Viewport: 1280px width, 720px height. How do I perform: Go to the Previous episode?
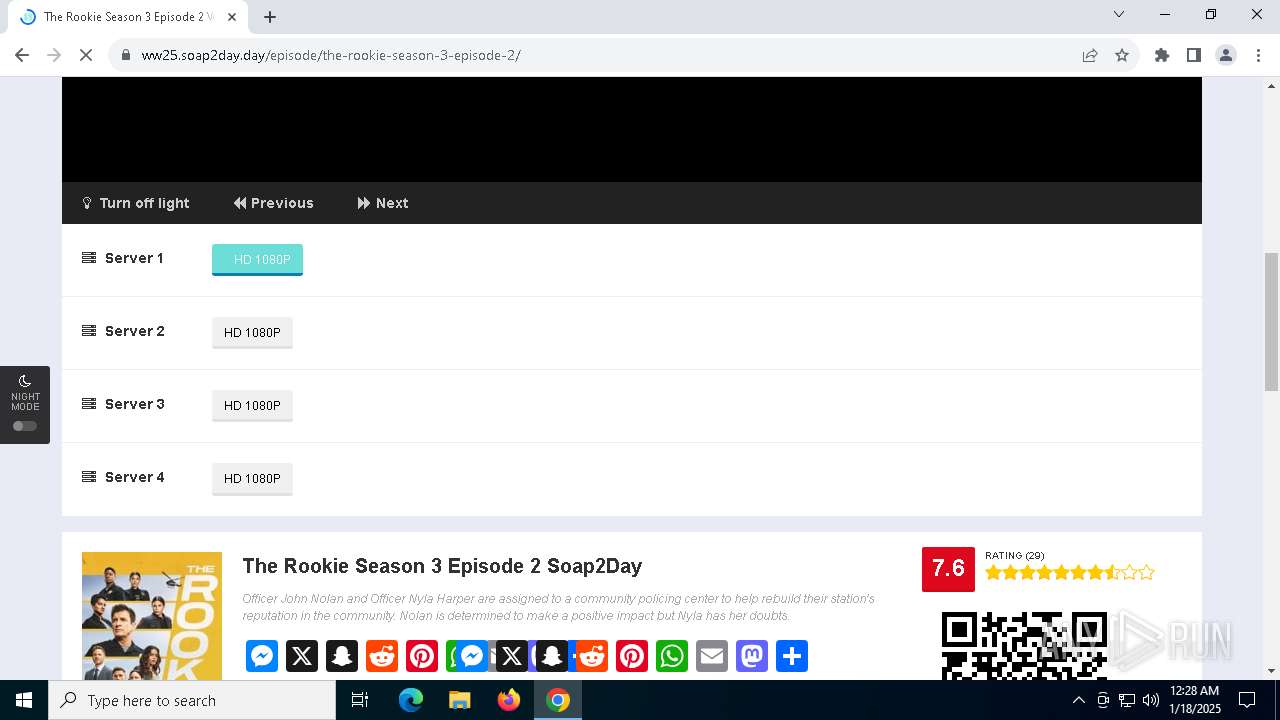pyautogui.click(x=273, y=203)
